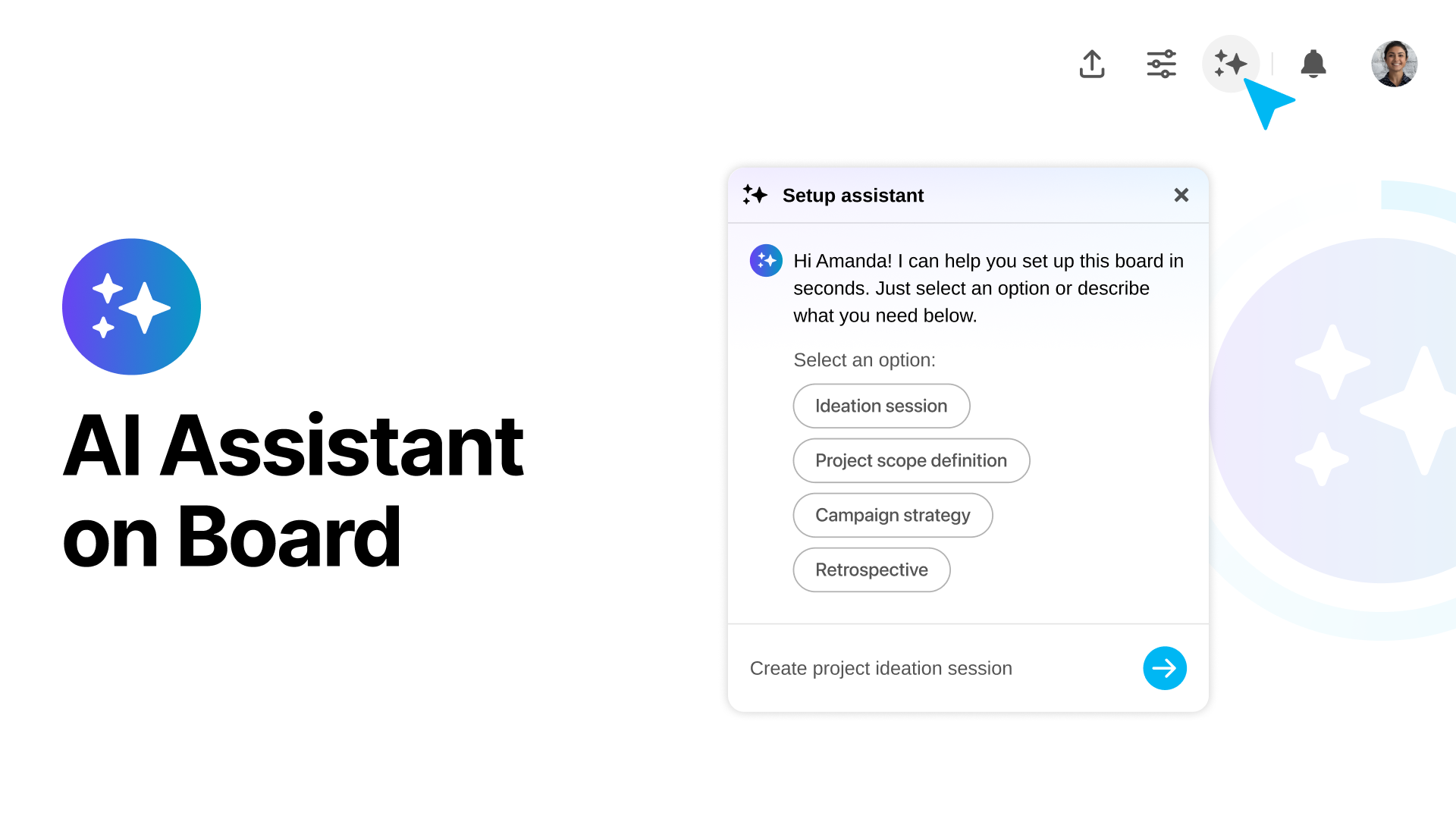Click the large gradient AI Assistant logo

[x=131, y=306]
